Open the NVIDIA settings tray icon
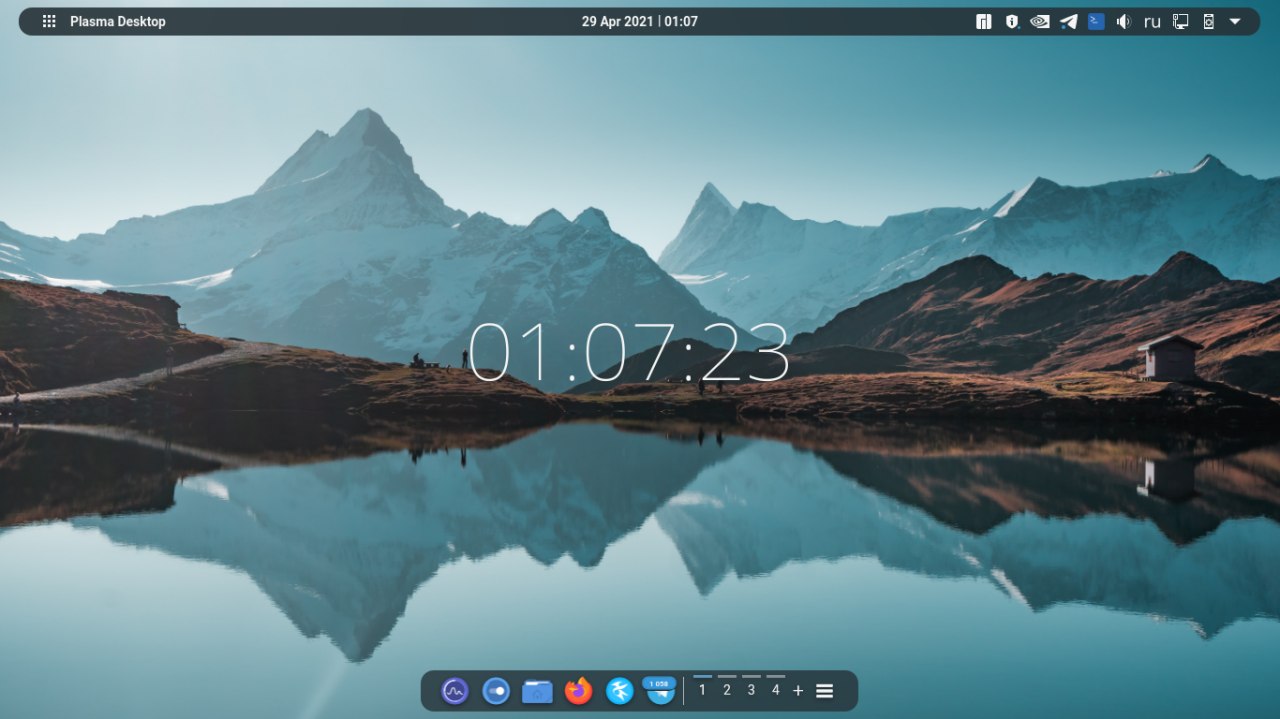This screenshot has height=719, width=1280. coord(1040,21)
